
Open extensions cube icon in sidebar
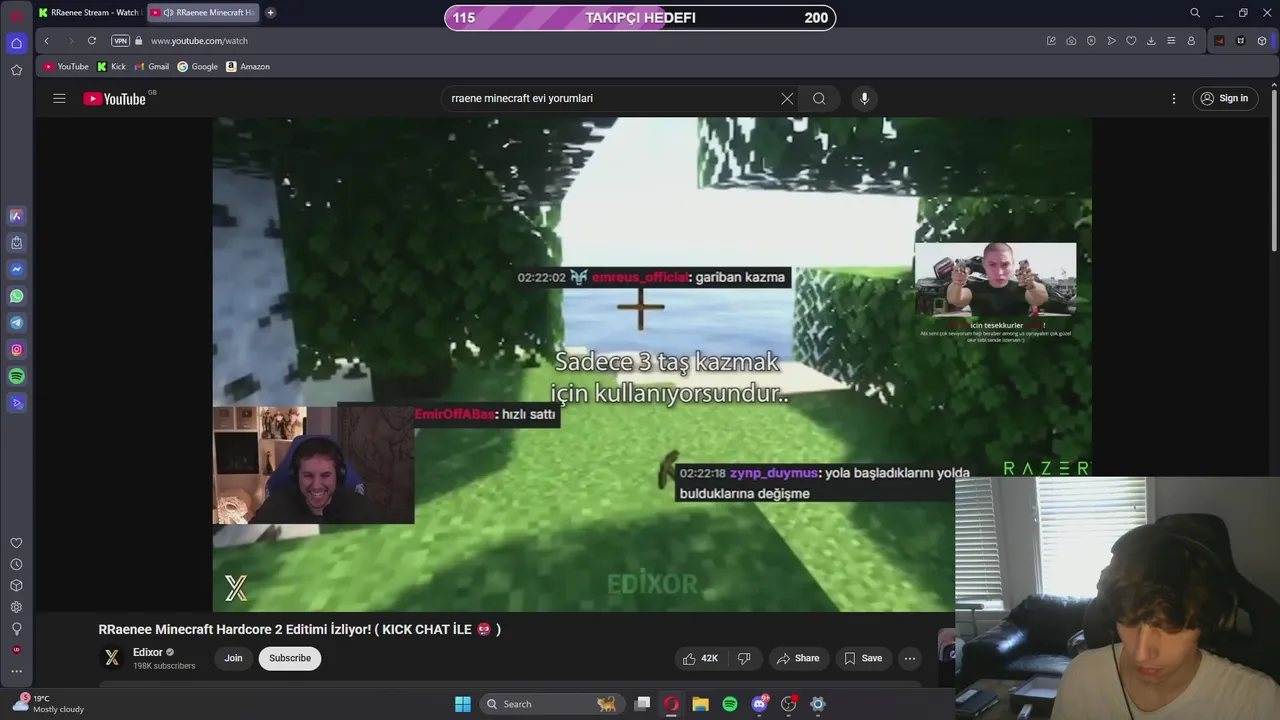tap(16, 586)
